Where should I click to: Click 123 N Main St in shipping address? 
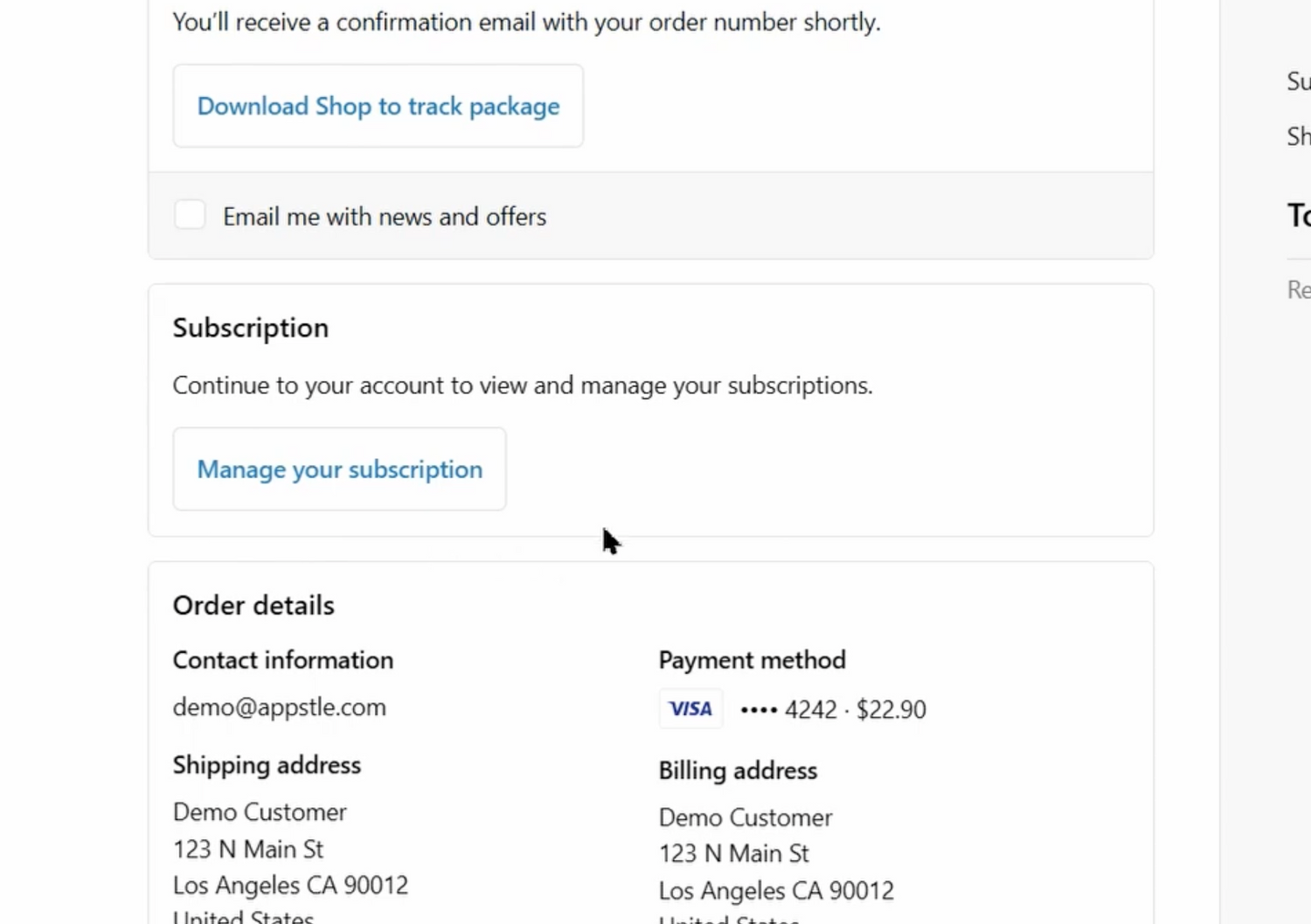click(x=248, y=849)
